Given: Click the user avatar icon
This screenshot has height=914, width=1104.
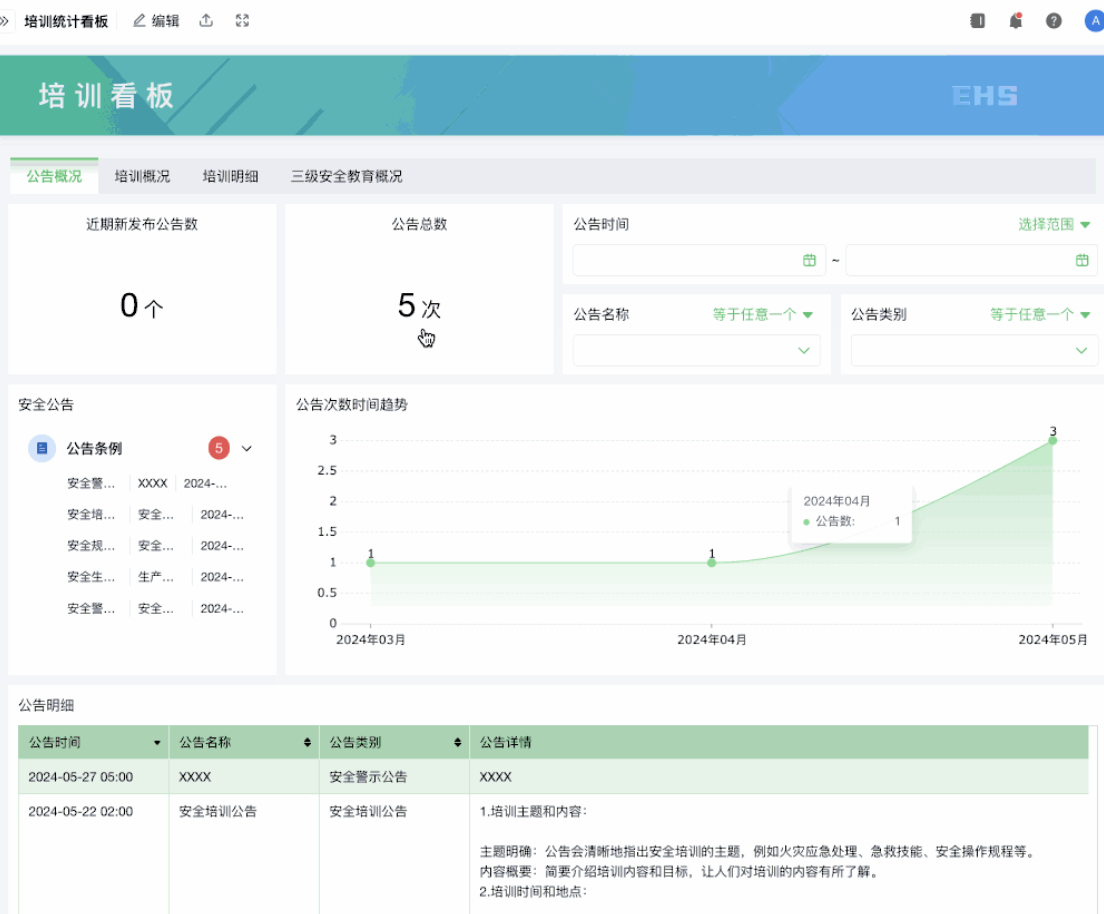Looking at the screenshot, I should (x=1094, y=21).
